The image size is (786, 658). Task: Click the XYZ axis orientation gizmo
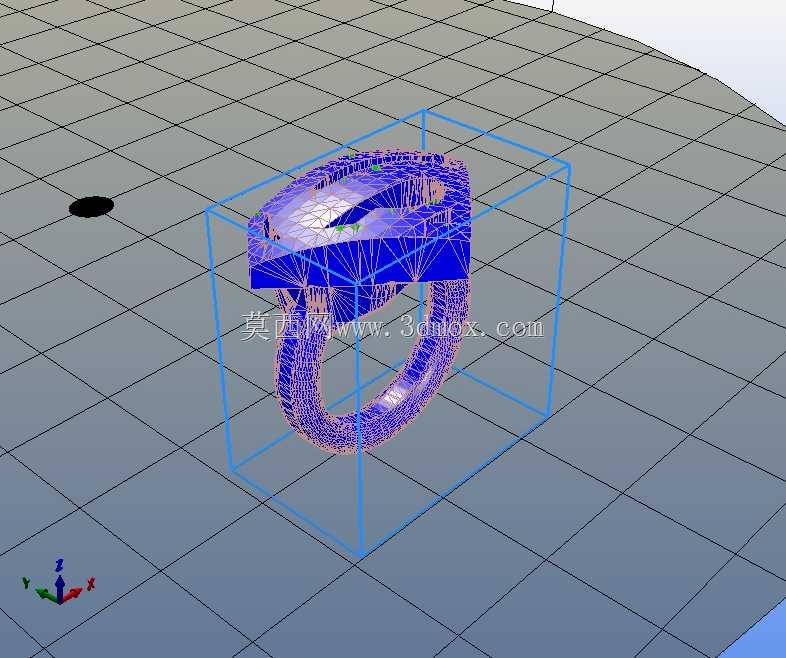tap(59, 581)
